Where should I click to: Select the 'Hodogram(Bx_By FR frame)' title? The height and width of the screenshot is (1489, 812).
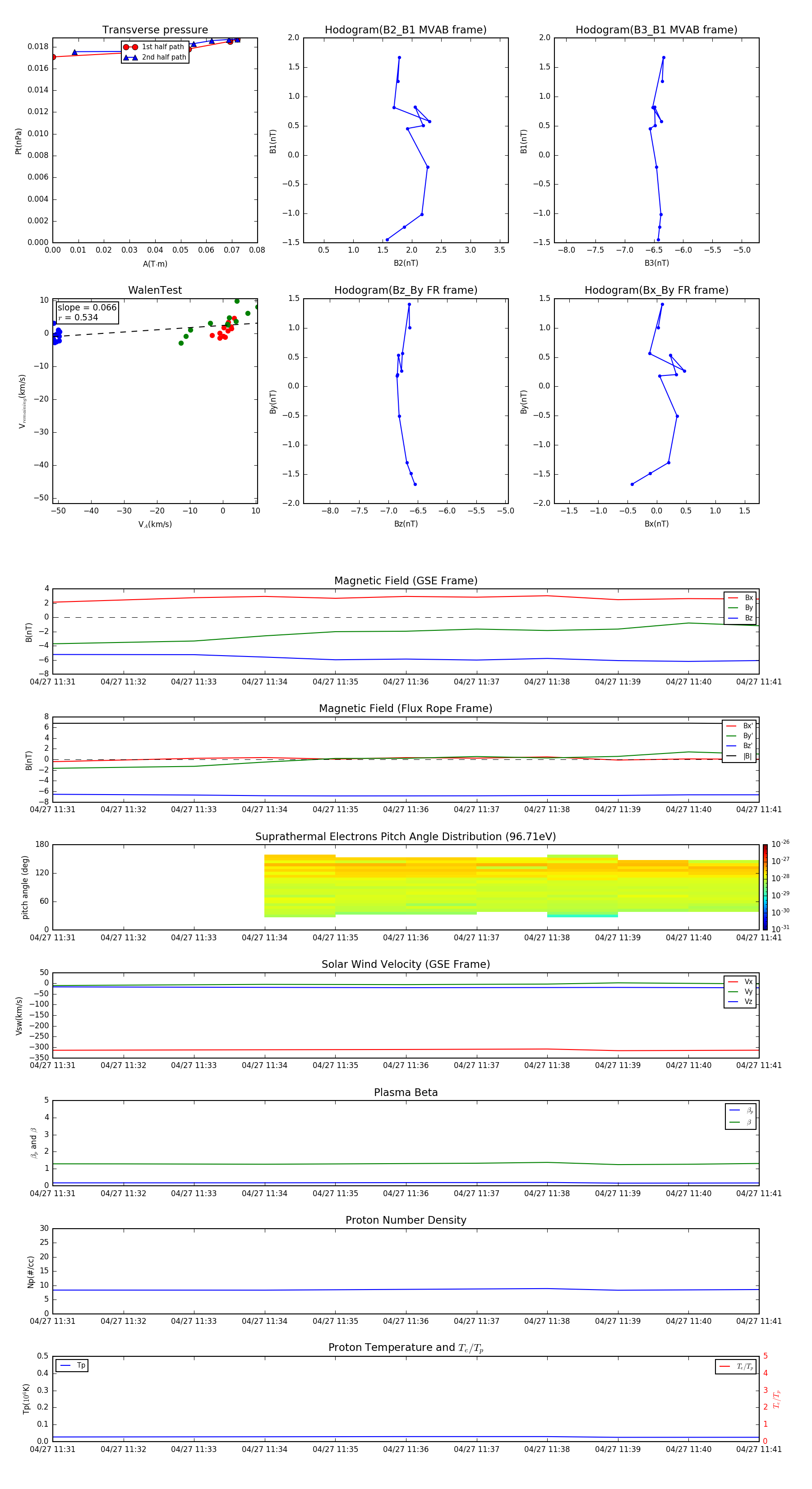[x=656, y=290]
